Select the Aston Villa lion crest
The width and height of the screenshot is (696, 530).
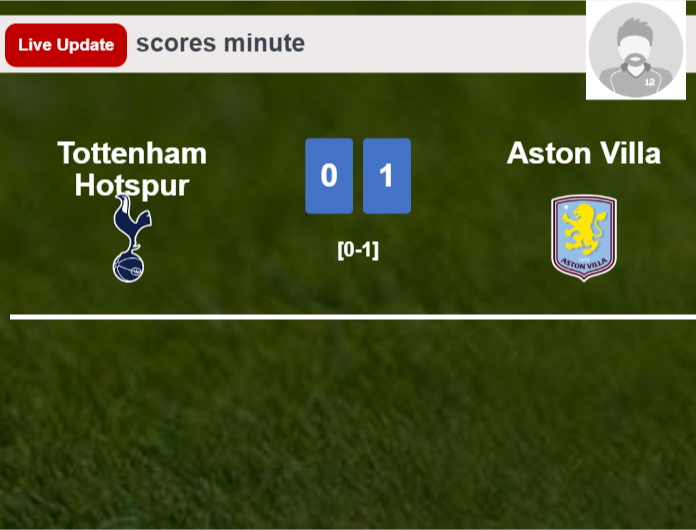[x=584, y=238]
